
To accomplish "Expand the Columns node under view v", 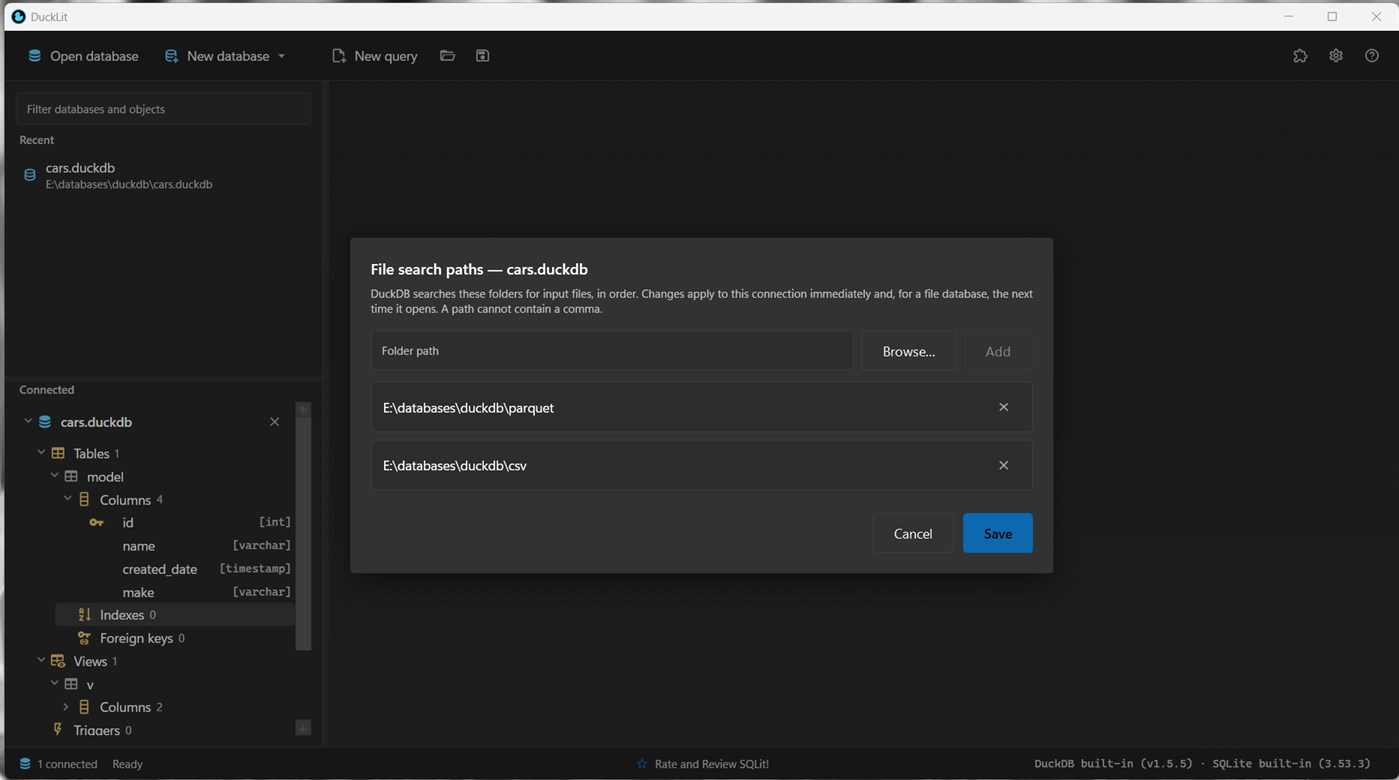I will [x=67, y=707].
